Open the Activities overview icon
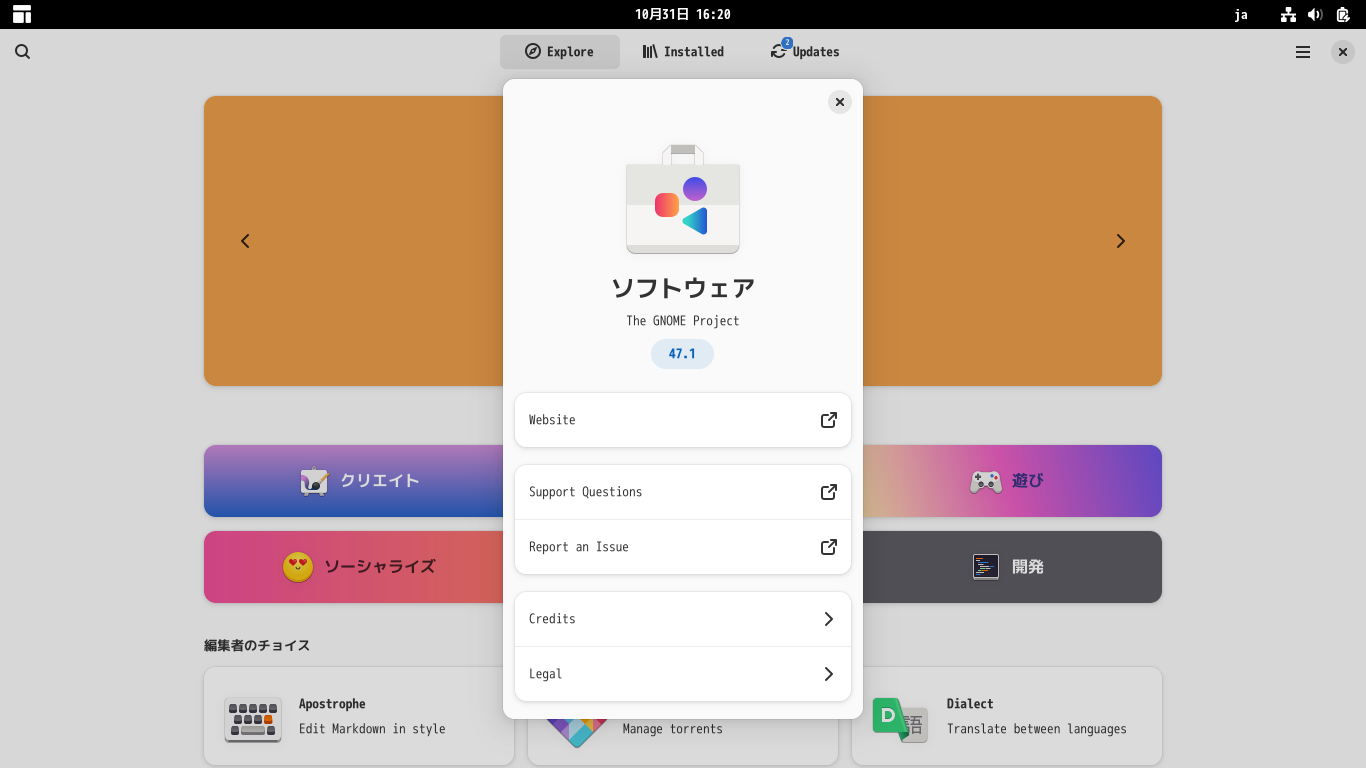 click(x=22, y=14)
